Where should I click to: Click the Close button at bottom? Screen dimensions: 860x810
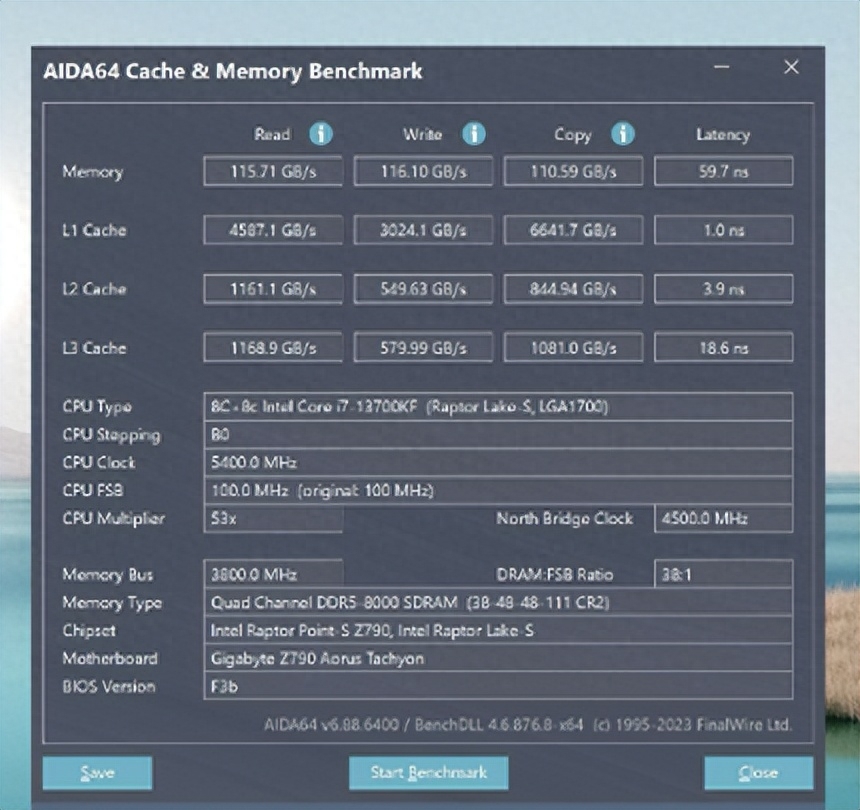click(x=759, y=773)
